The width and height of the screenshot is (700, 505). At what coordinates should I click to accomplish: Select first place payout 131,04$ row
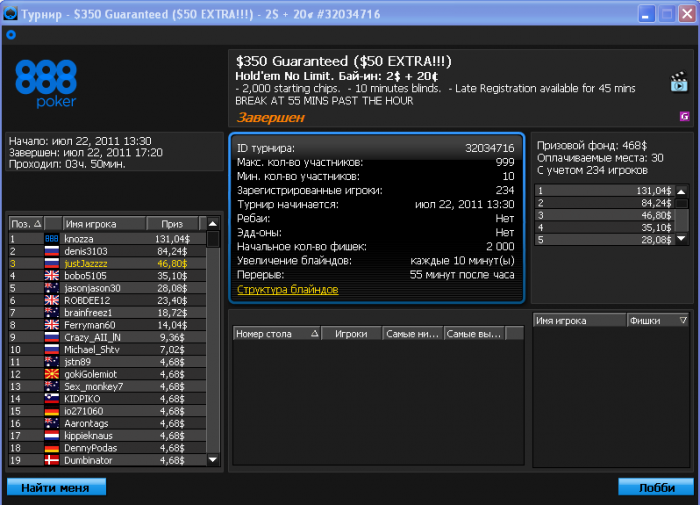pyautogui.click(x=605, y=191)
